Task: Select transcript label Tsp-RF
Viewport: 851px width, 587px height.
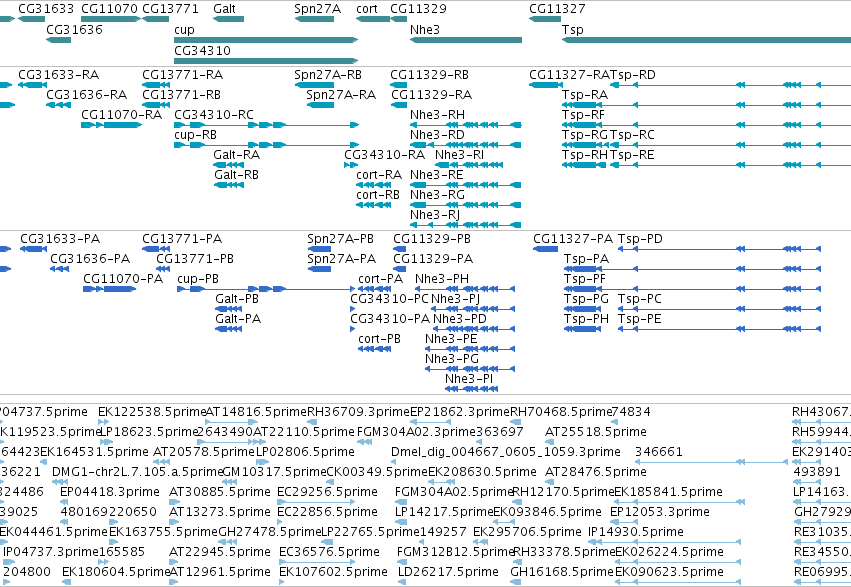Action: pyautogui.click(x=583, y=114)
